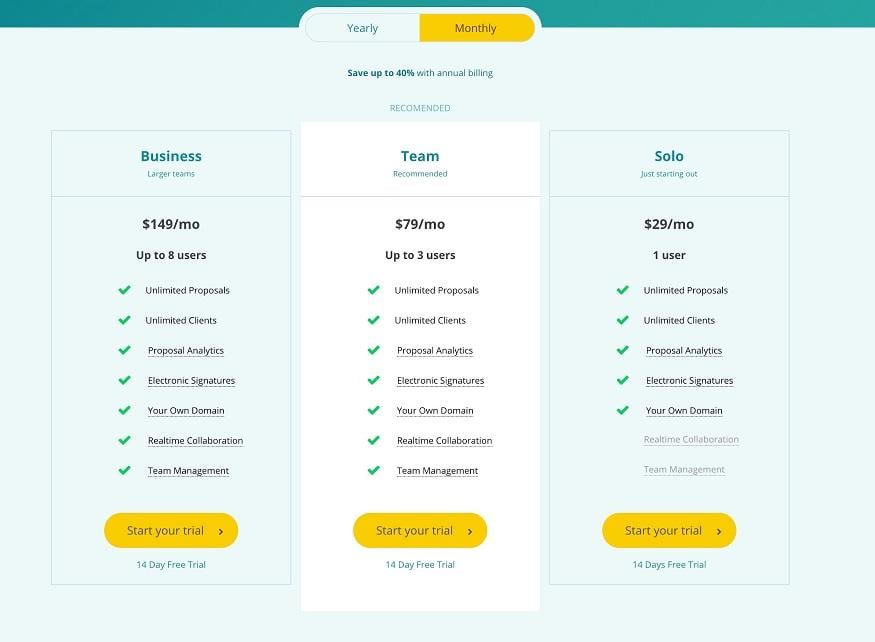Start your trial for the Team plan
Screen dimensions: 875x642
420,530
